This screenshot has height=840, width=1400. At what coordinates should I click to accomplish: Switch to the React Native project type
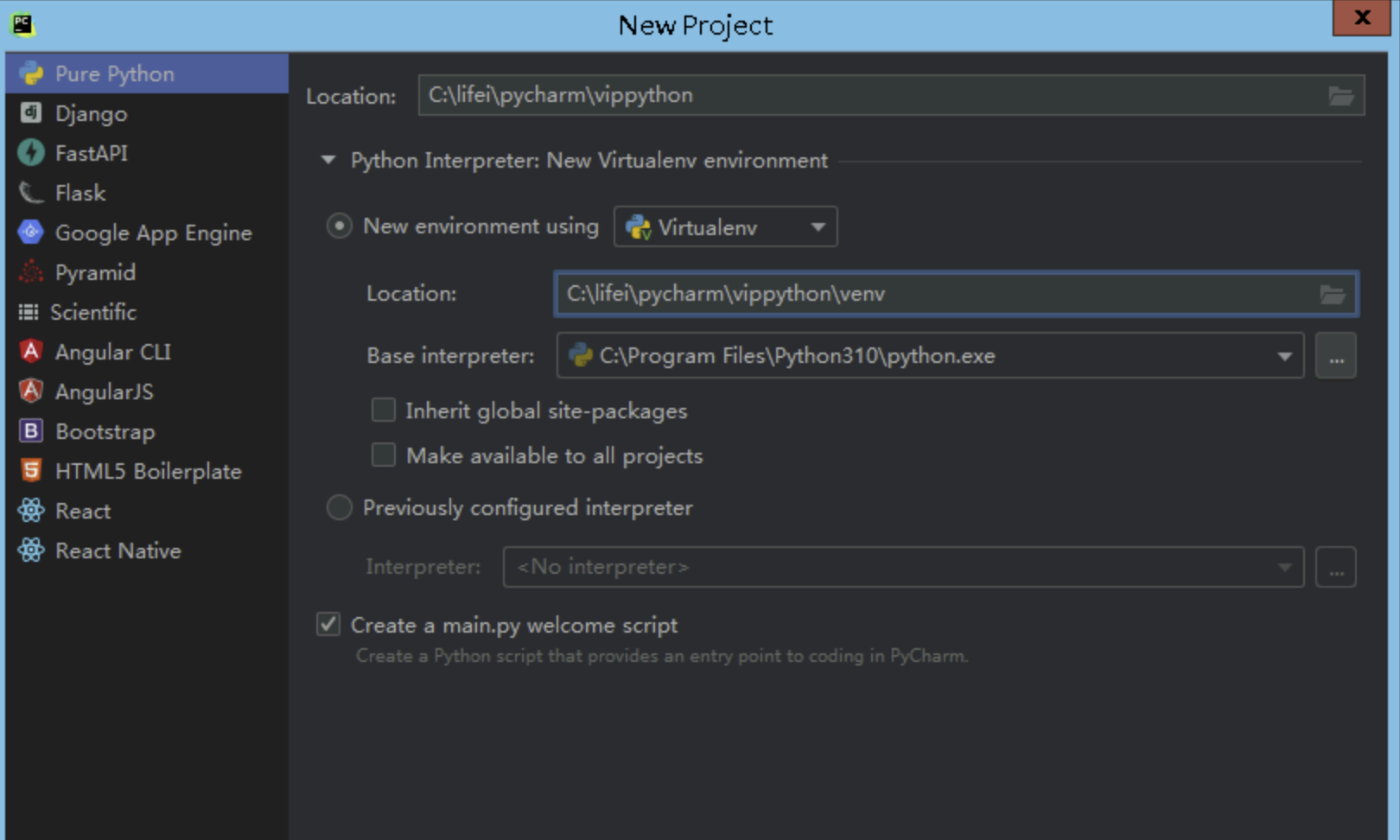point(118,550)
